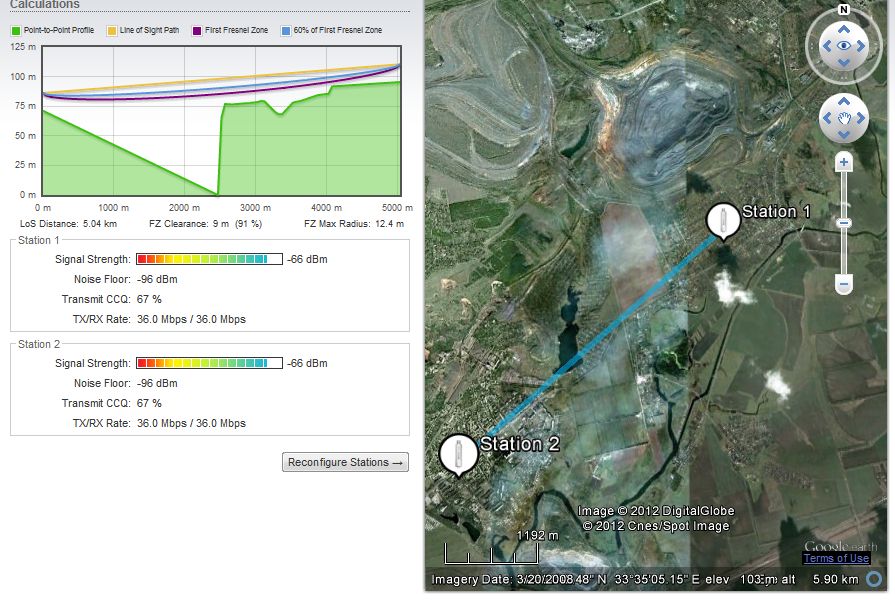
Task: Zoom in with the plus button
Action: click(844, 162)
